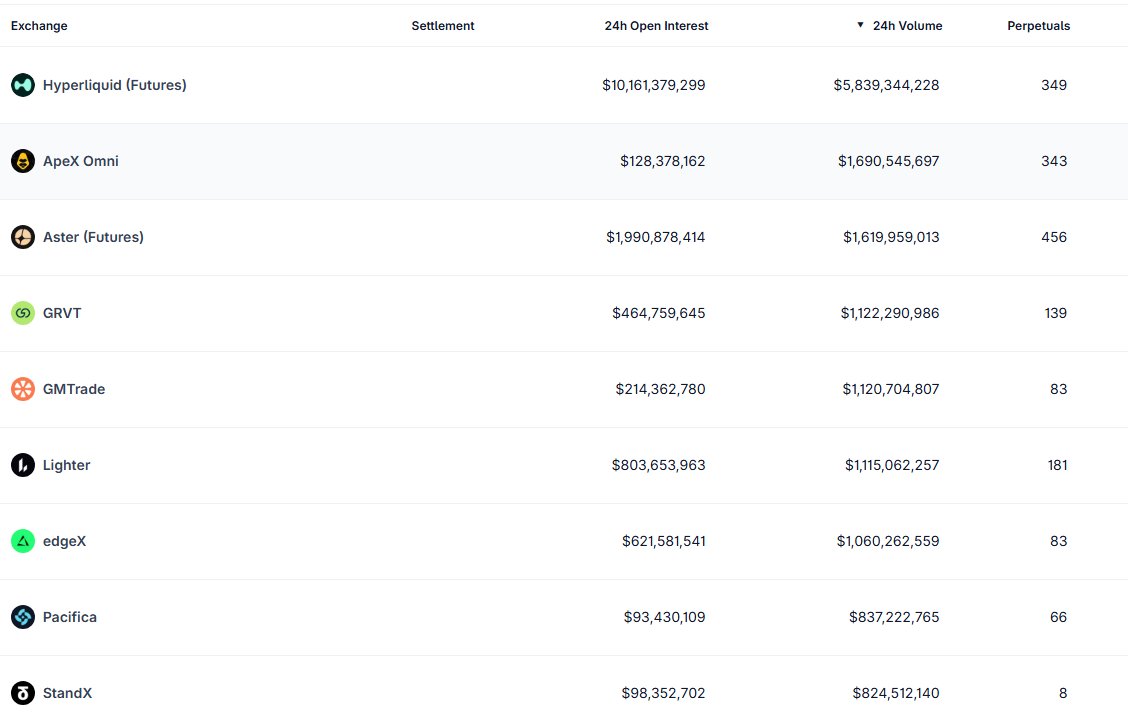Open edgeX exchange page
This screenshot has width=1128, height=719.
click(x=64, y=541)
